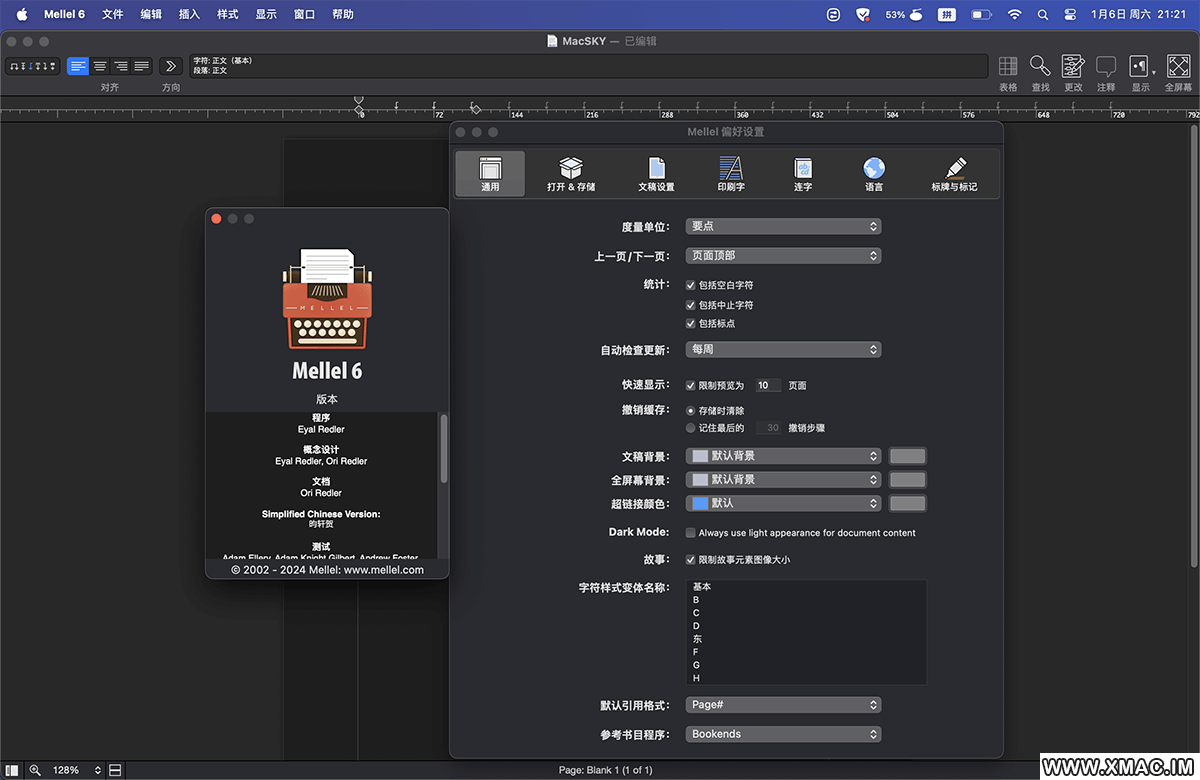Open the Apple menu
This screenshot has width=1200, height=780.
pyautogui.click(x=21, y=14)
